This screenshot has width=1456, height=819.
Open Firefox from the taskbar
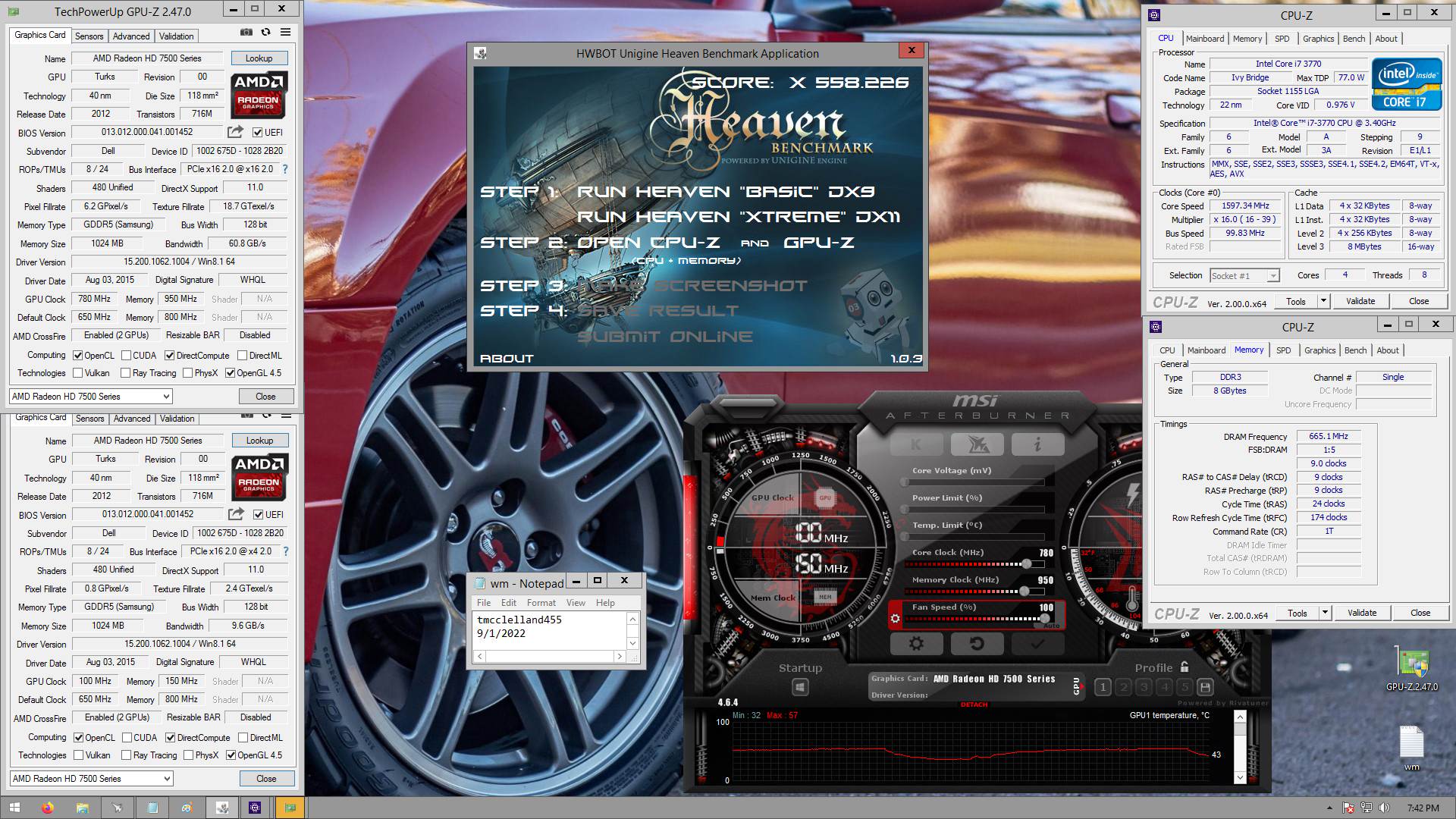pos(49,808)
